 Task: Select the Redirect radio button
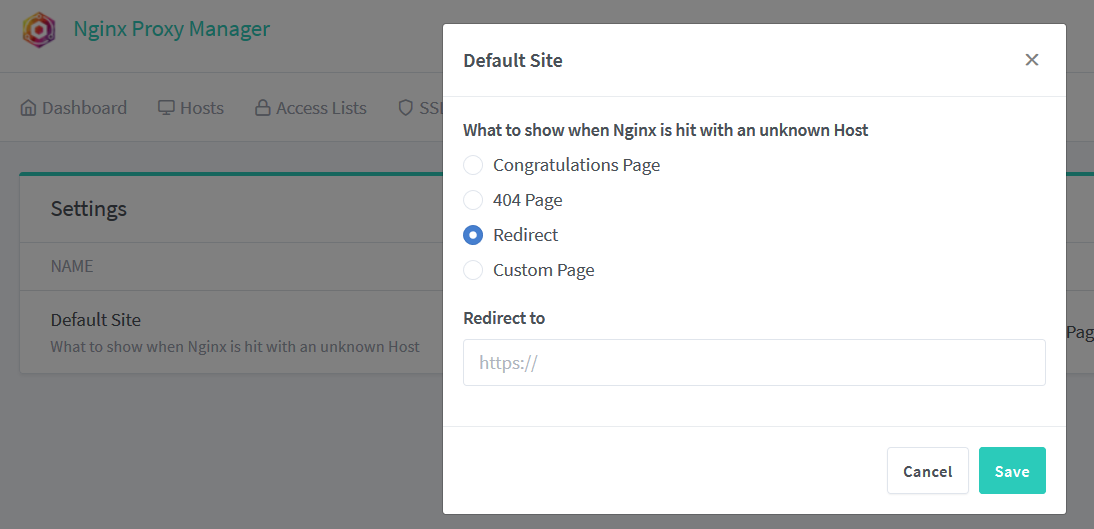point(473,235)
